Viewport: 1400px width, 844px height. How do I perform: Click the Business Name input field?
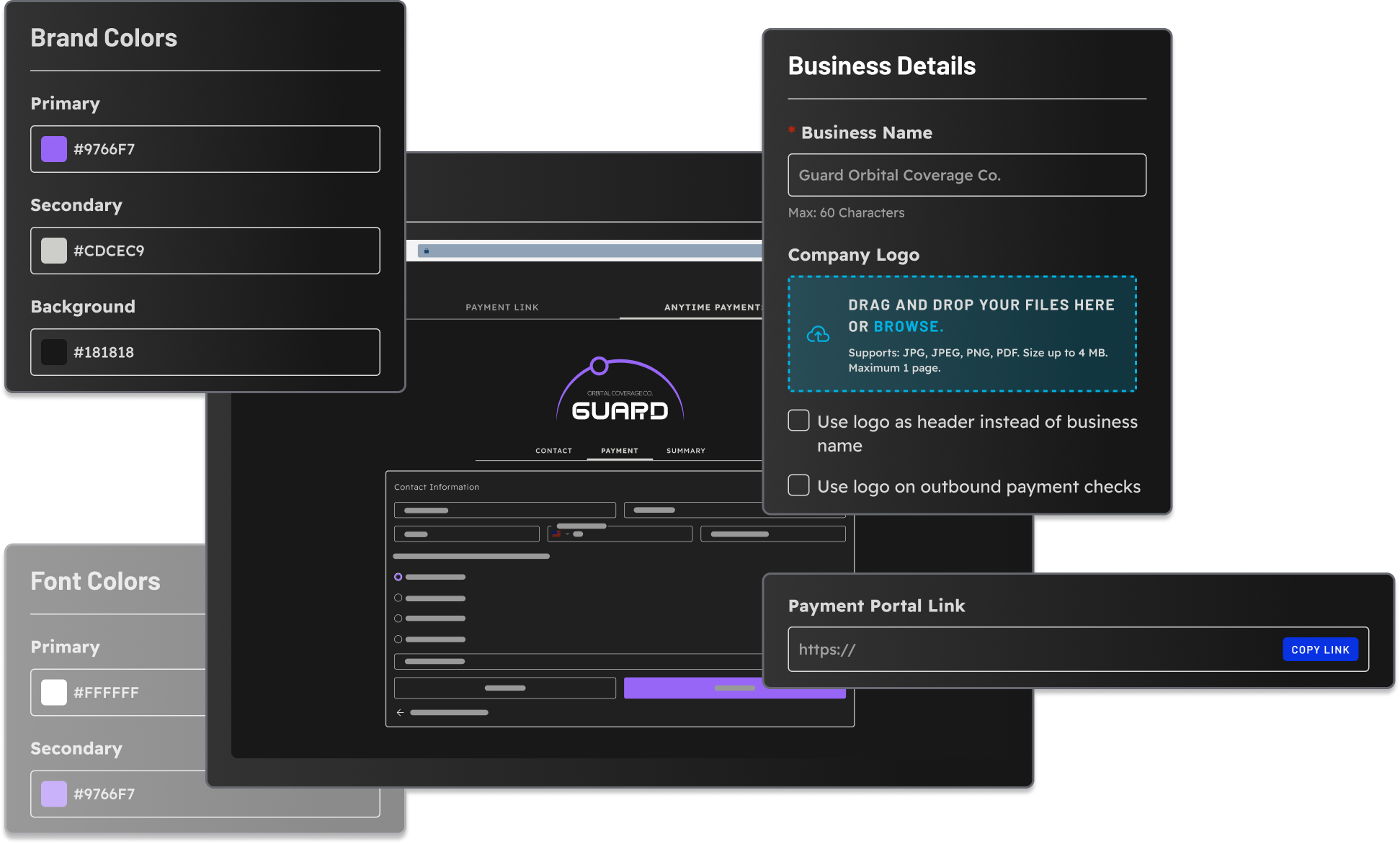pyautogui.click(x=967, y=175)
